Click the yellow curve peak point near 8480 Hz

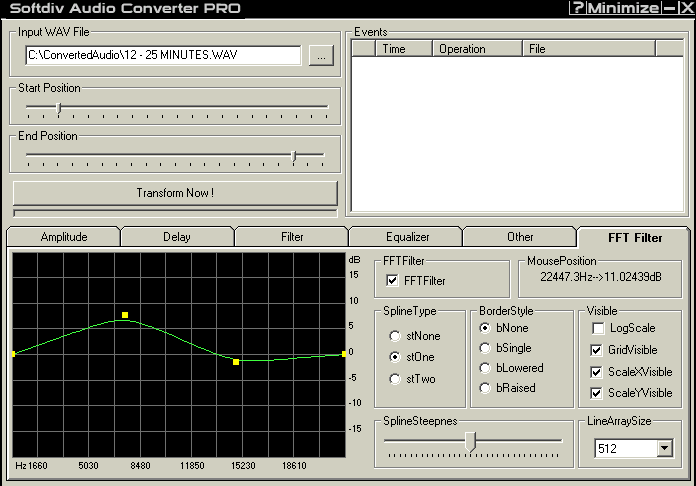(125, 315)
